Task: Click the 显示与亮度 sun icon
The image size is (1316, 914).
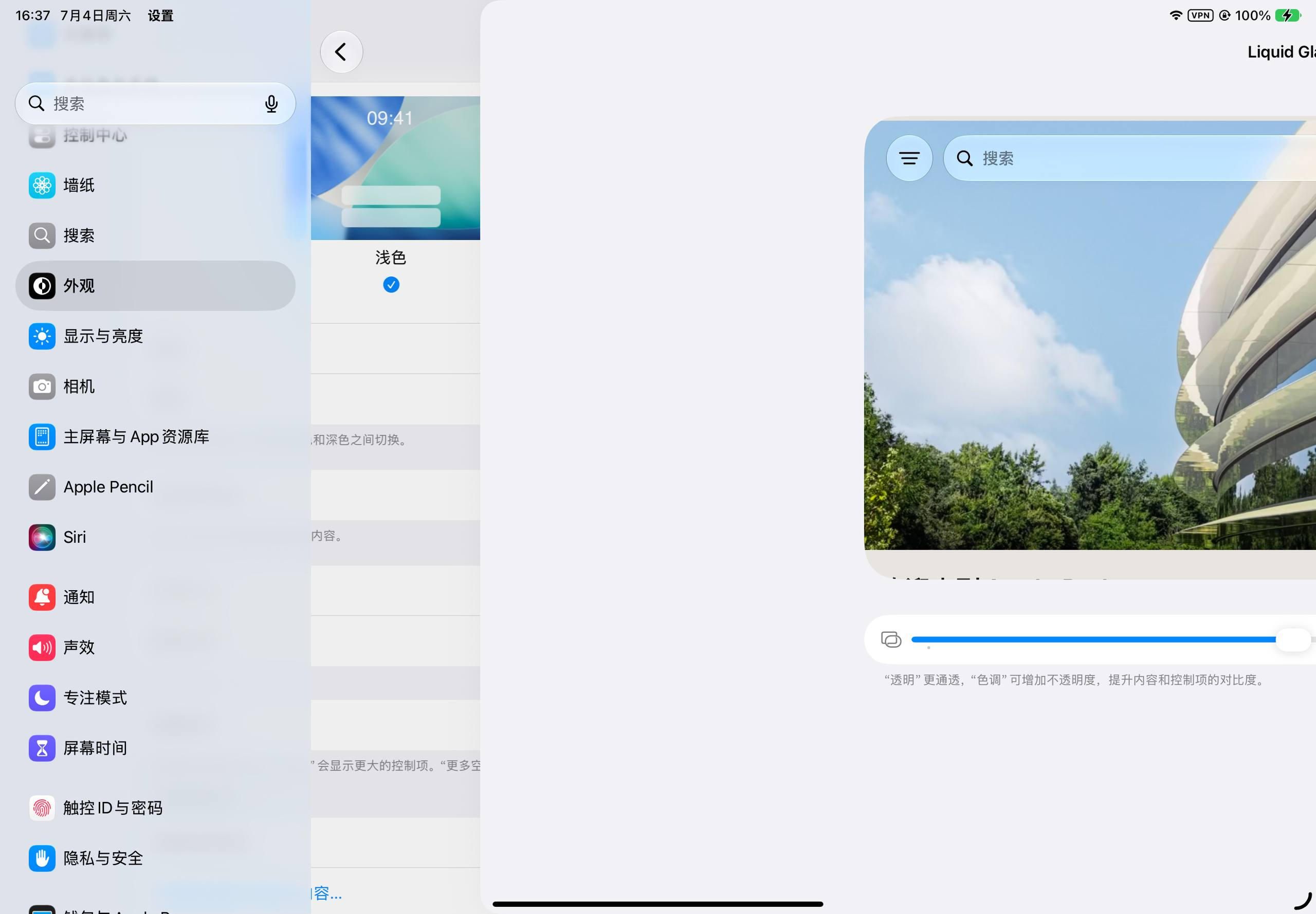Action: click(x=42, y=336)
